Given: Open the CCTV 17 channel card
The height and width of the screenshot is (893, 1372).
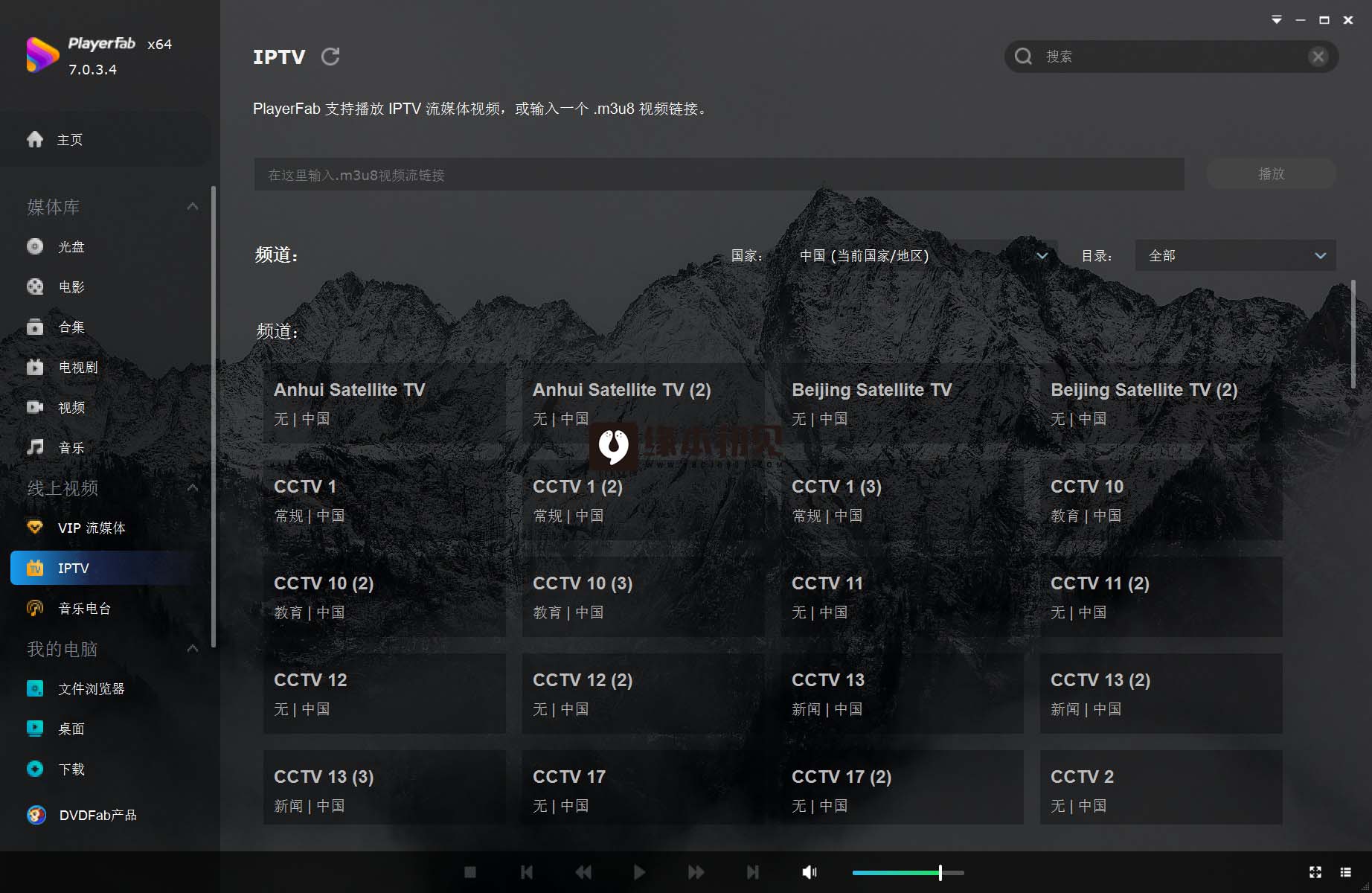Looking at the screenshot, I should pos(644,787).
